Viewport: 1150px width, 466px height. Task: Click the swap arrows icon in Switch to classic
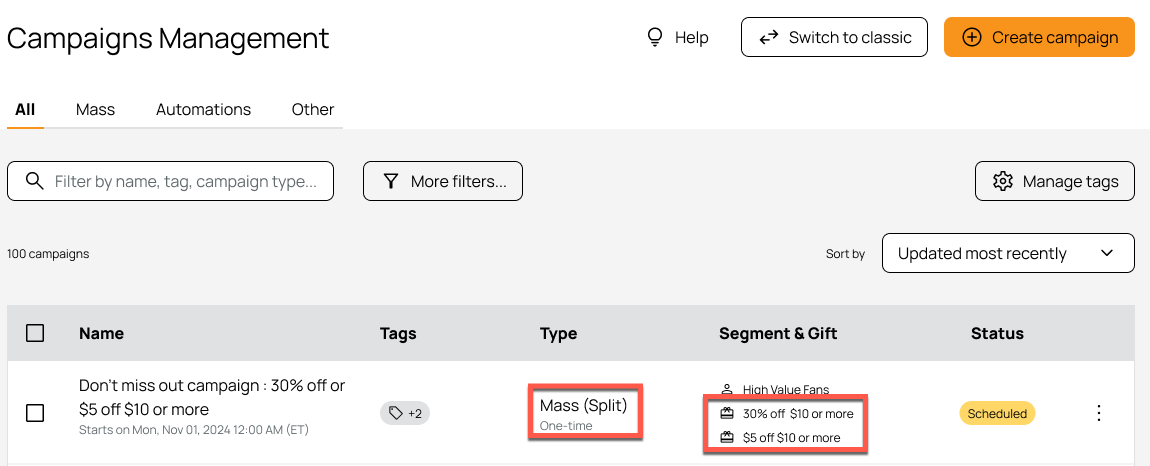769,37
